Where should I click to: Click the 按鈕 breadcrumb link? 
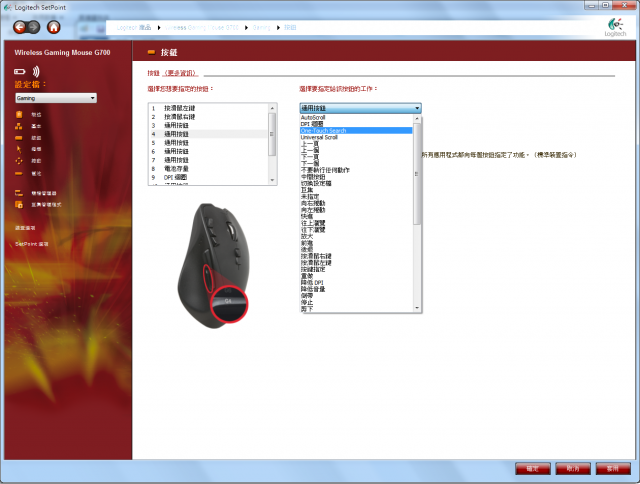(x=290, y=27)
